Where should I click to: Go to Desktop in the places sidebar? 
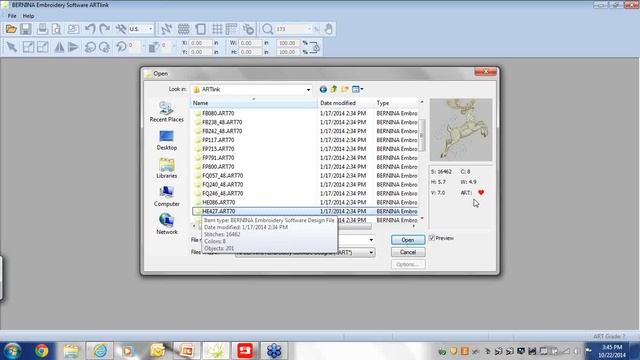point(167,140)
